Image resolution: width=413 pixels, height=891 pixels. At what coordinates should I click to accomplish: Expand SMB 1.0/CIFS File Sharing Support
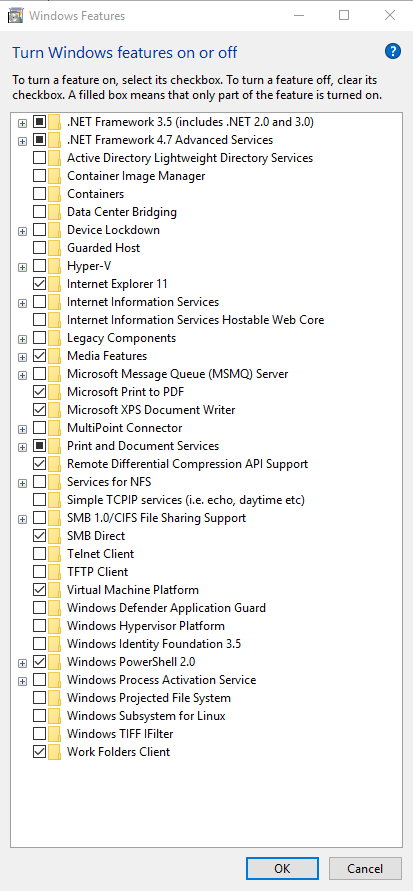click(22, 519)
